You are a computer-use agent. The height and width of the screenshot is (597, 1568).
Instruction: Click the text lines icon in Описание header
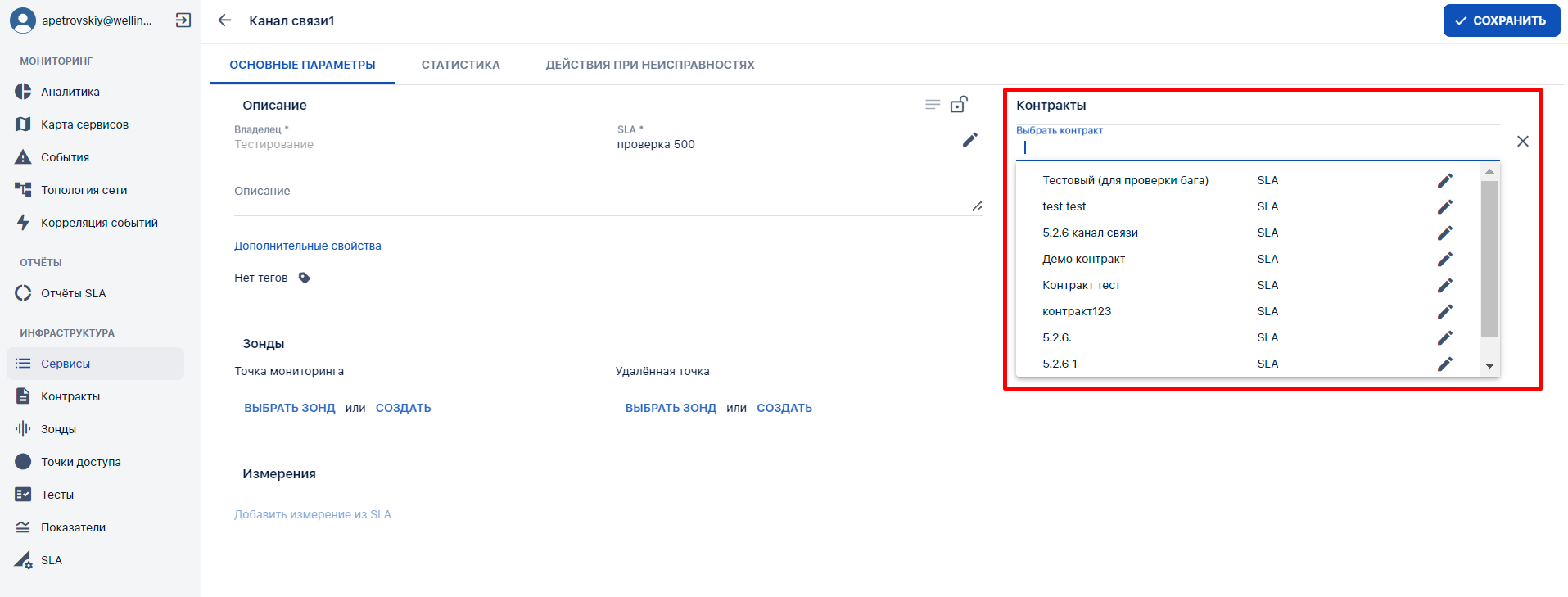(x=933, y=105)
